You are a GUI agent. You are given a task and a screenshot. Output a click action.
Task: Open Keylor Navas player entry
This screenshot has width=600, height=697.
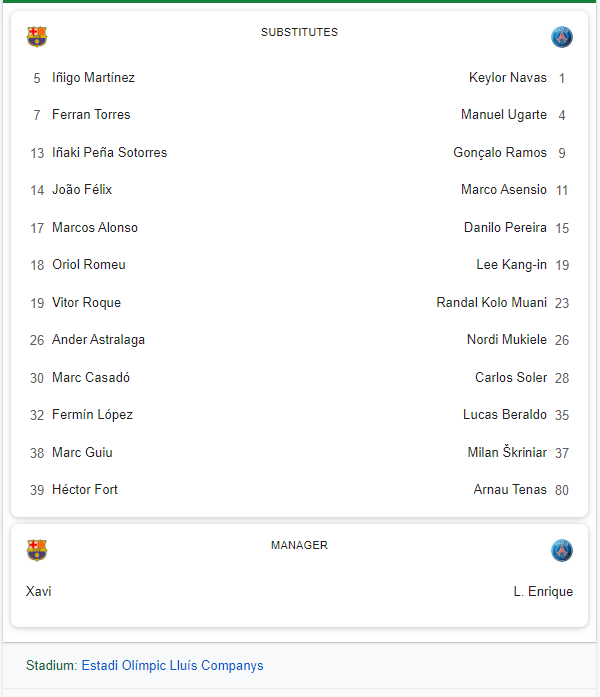tap(508, 78)
